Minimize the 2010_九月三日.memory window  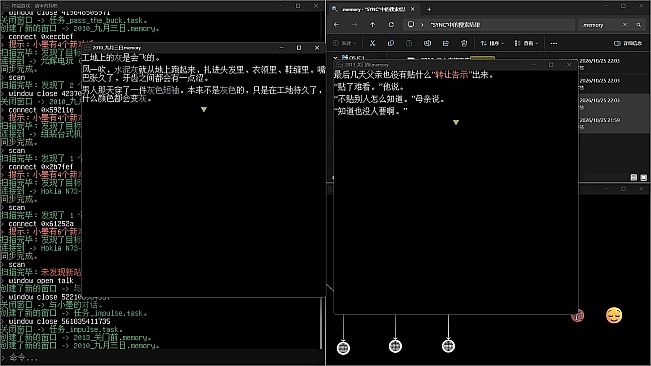click(281, 48)
